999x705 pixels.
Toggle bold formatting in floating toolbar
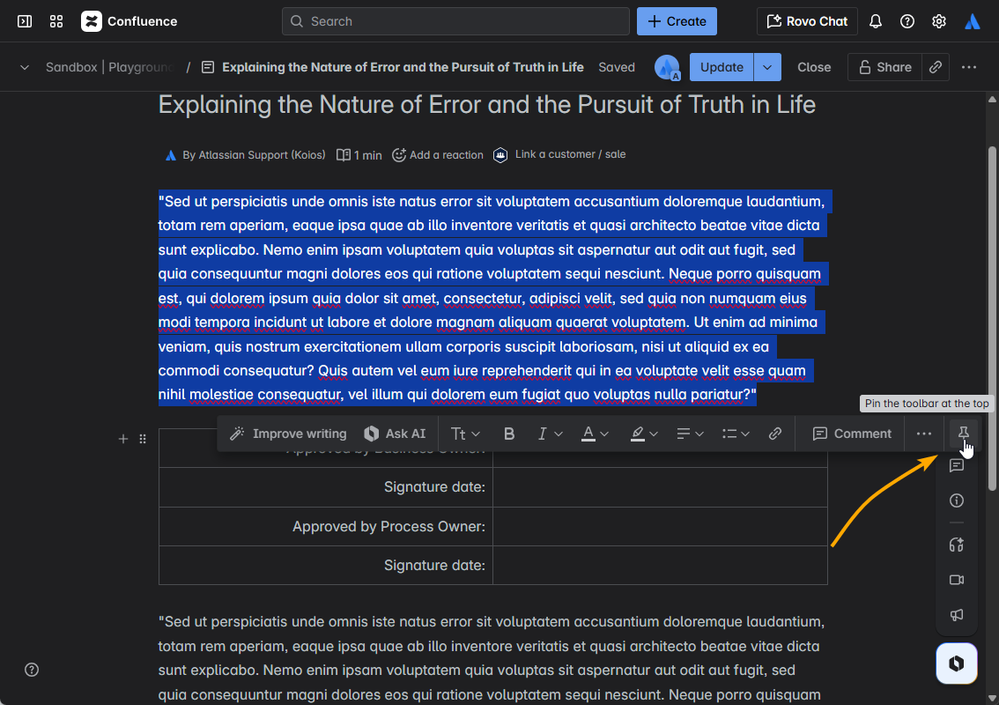pyautogui.click(x=508, y=434)
